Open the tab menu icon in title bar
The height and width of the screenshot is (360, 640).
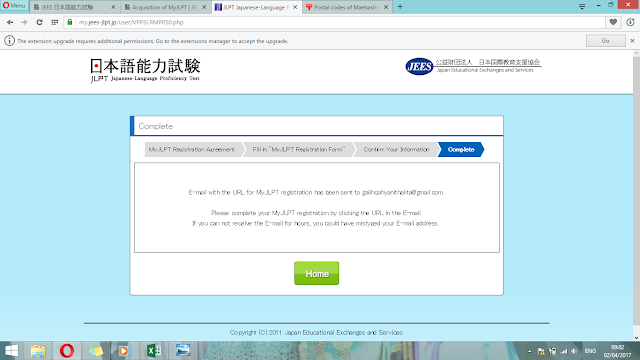pos(582,7)
